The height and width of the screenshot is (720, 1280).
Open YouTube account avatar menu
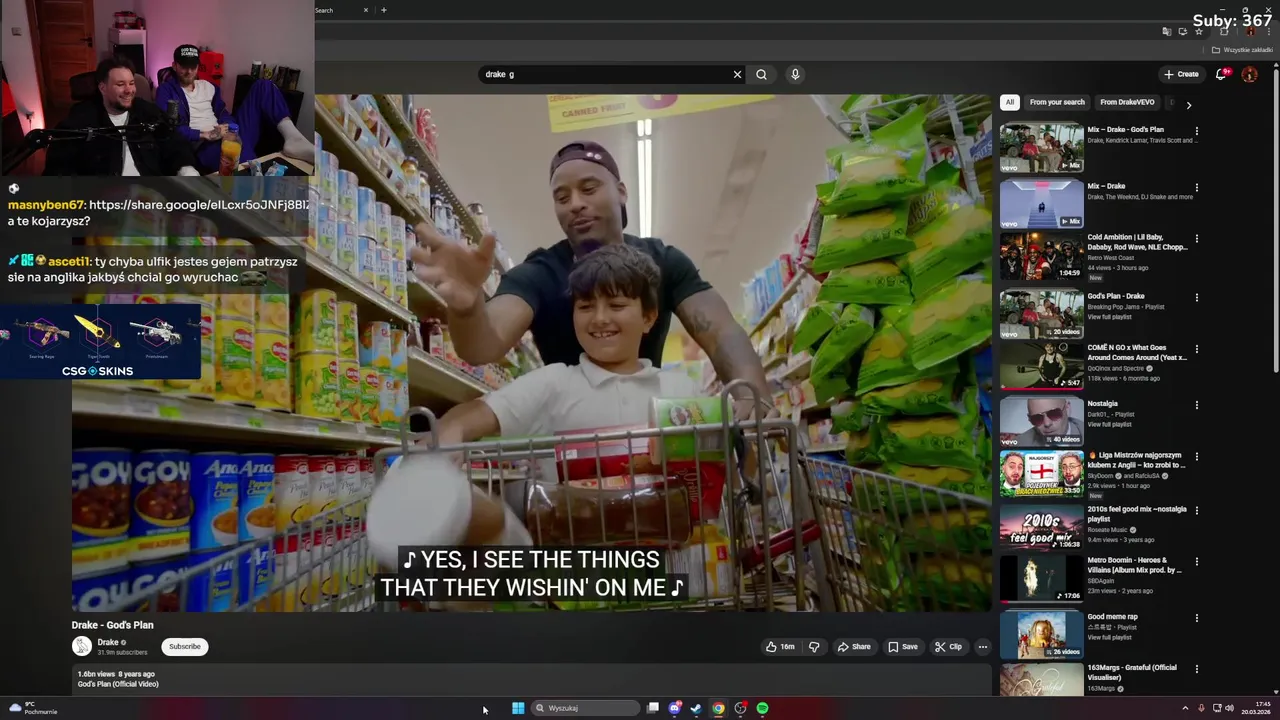coord(1249,74)
